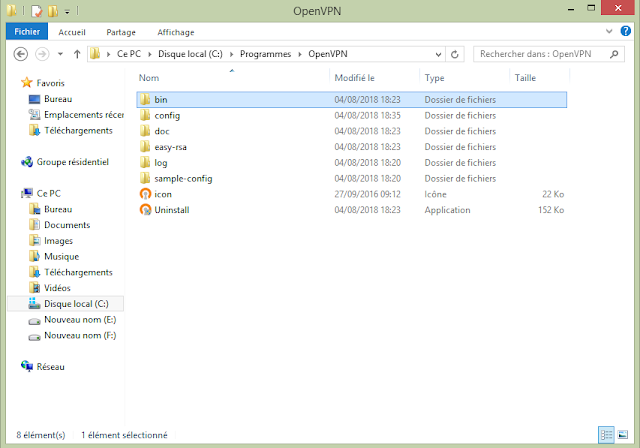Click the Icône type cell

[435, 194]
